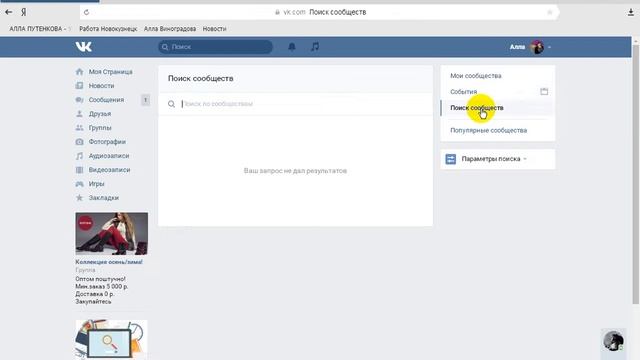Screen dimensions: 640x360
Task: Open Новости bookmark in bookmarks bar
Action: [214, 29]
